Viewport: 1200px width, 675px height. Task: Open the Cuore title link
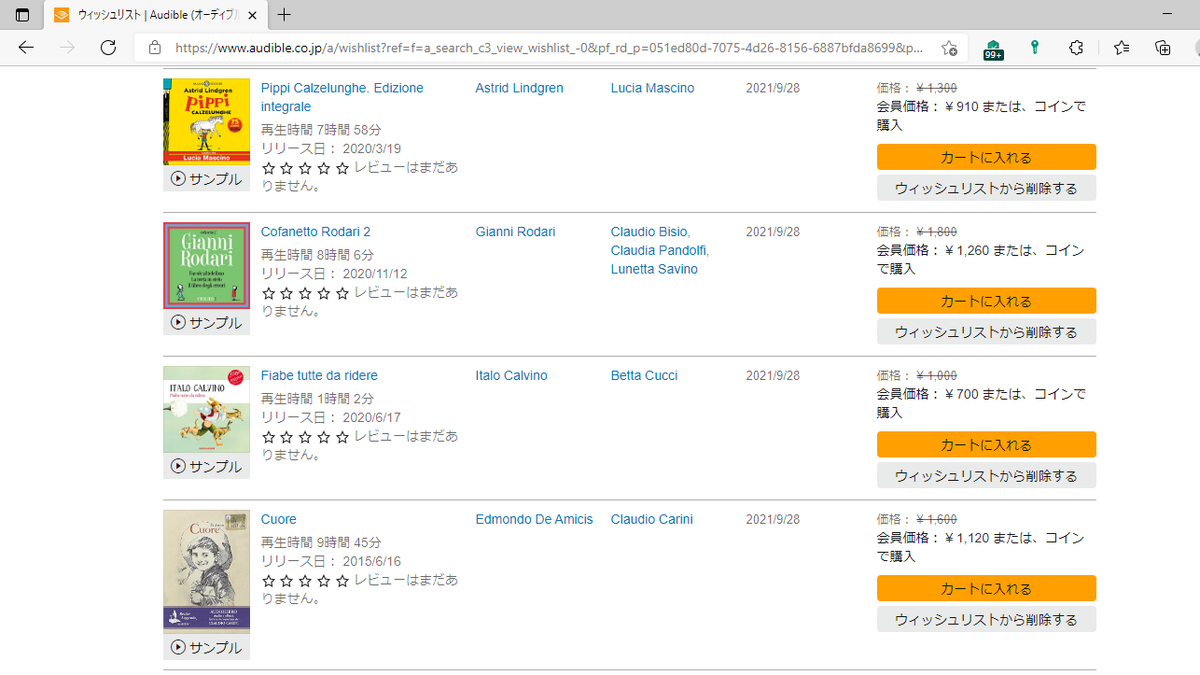click(x=279, y=519)
